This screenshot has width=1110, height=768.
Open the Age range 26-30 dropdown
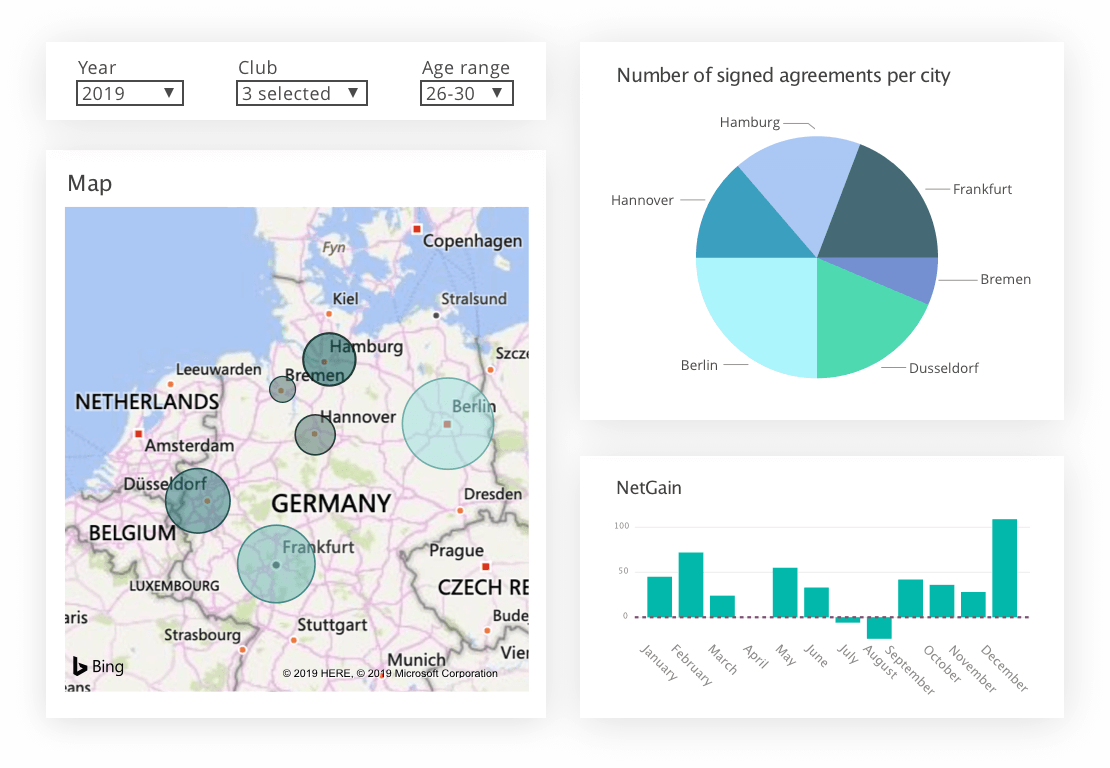pyautogui.click(x=466, y=94)
